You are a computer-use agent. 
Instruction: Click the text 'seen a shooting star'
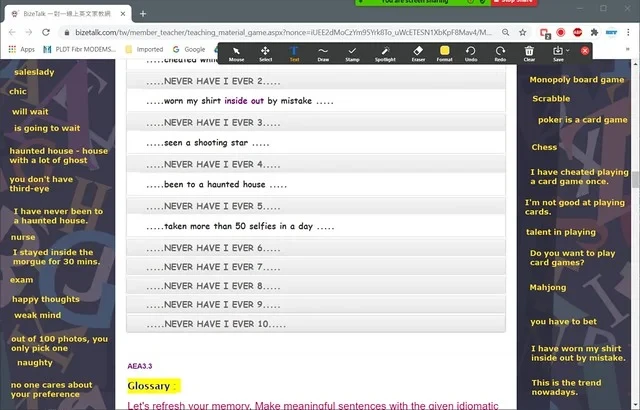pos(206,143)
